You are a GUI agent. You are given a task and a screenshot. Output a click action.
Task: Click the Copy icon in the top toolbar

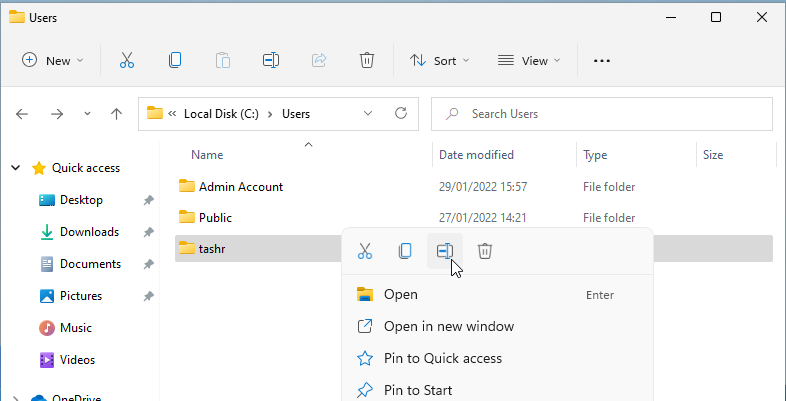tap(175, 60)
